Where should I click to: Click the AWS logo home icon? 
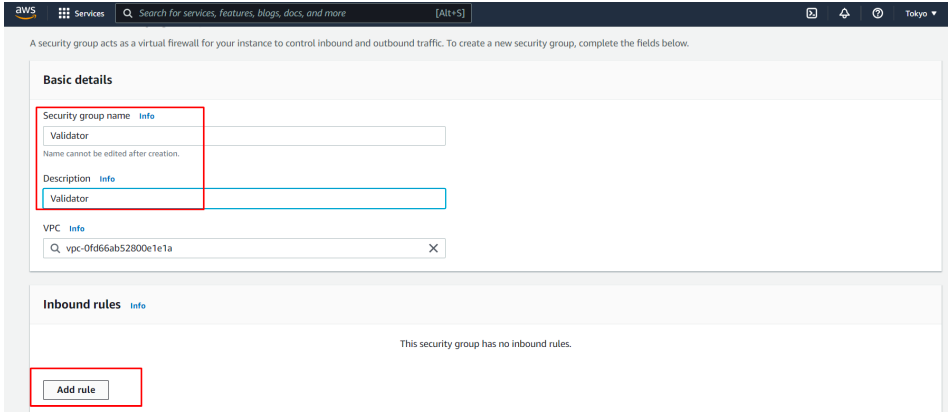(x=25, y=13)
